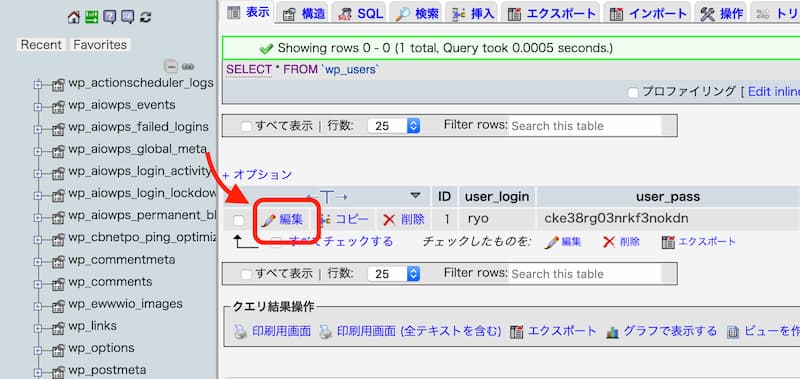Click the wp_comments table icon

[58, 283]
